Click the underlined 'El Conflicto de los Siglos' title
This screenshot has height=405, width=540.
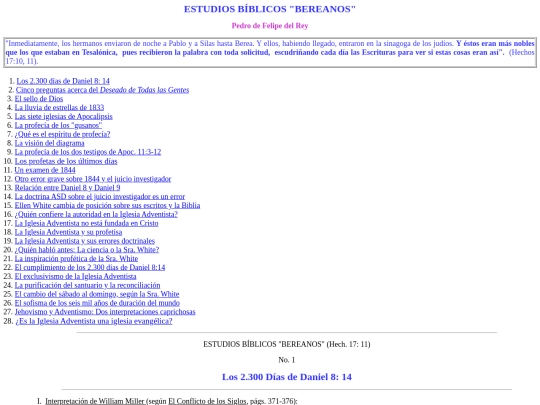(x=207, y=401)
